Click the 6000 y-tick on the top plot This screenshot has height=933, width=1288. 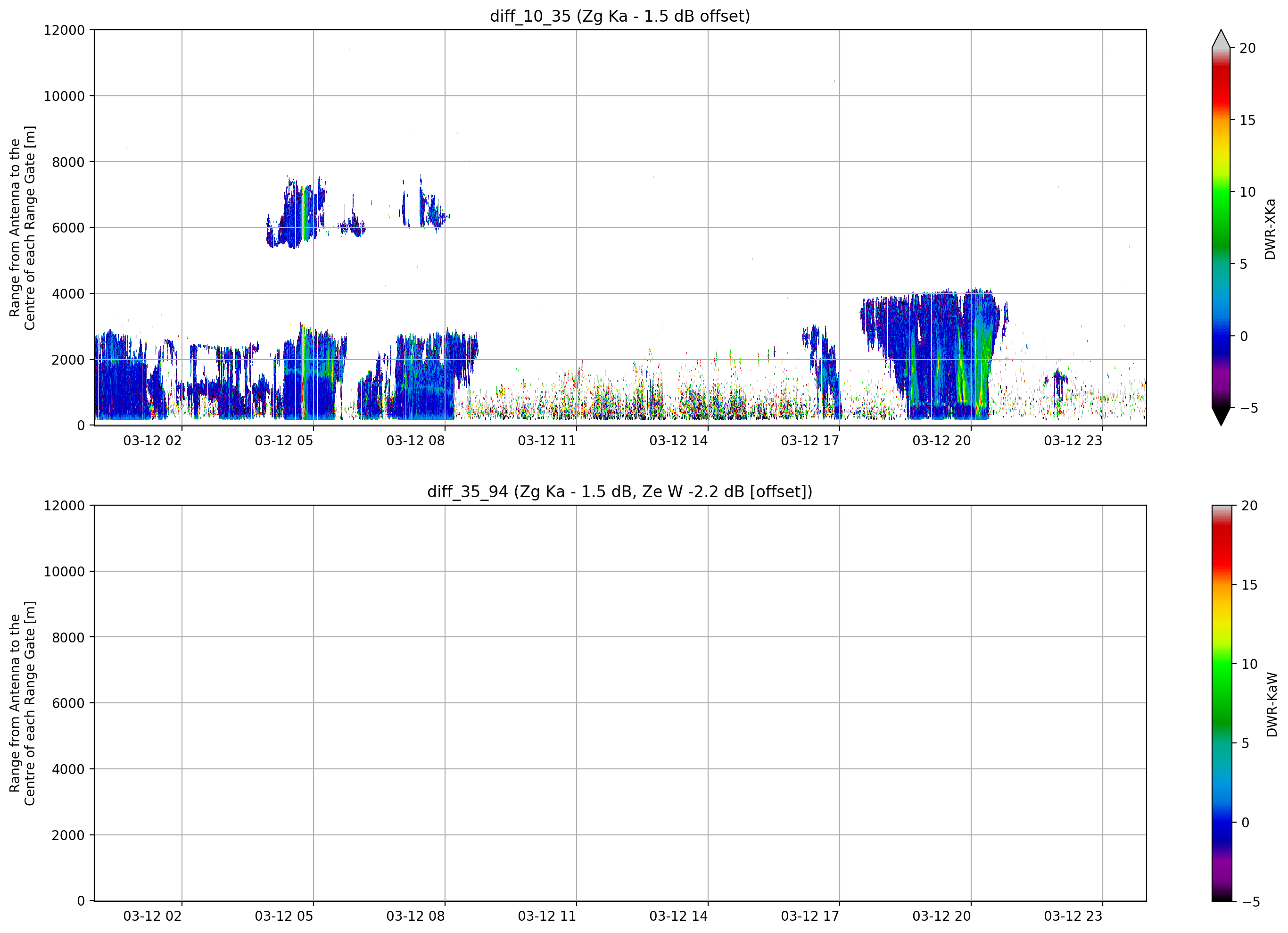68,228
